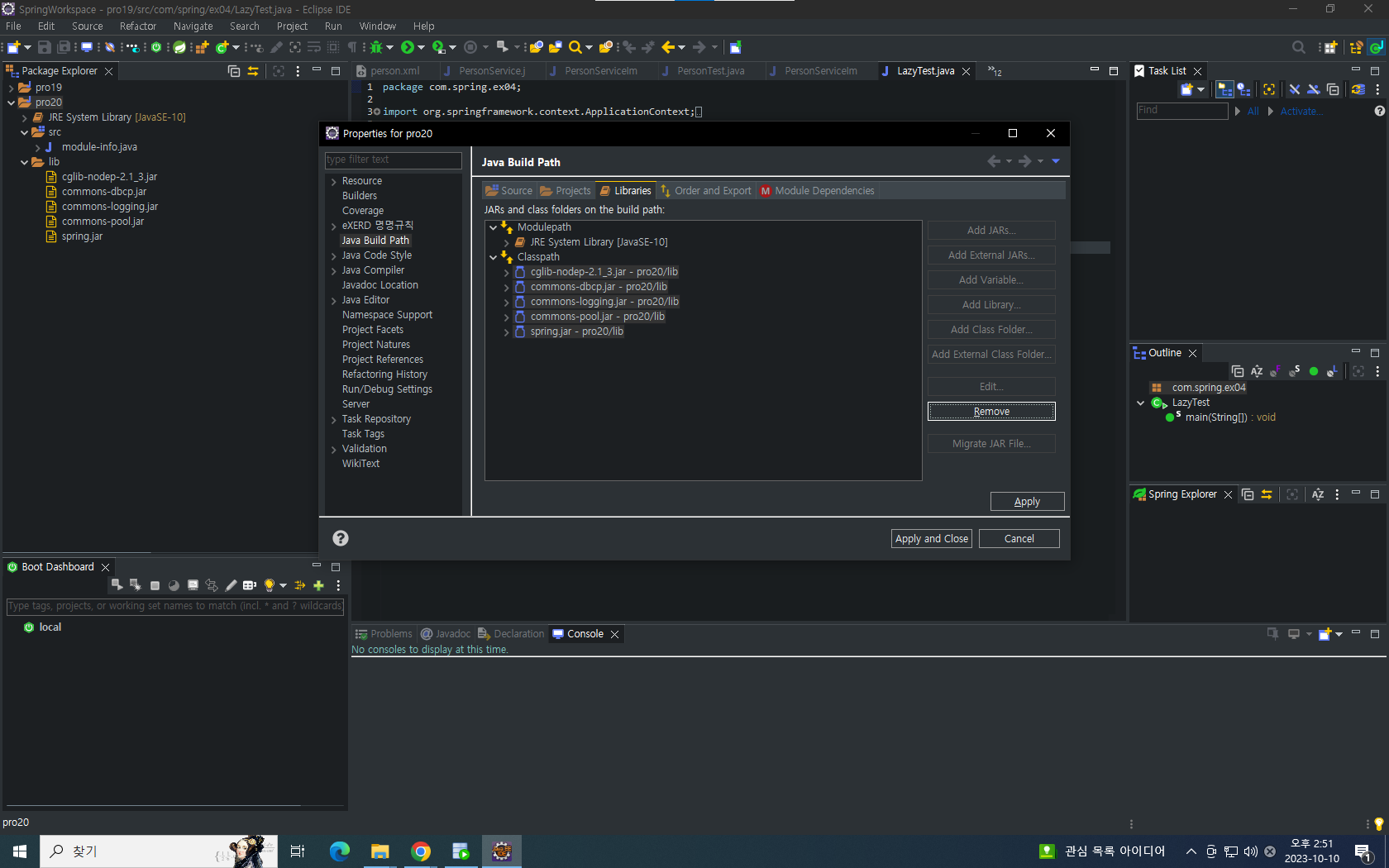1389x868 pixels.
Task: Collapse the pro20 project node
Action: (x=11, y=103)
